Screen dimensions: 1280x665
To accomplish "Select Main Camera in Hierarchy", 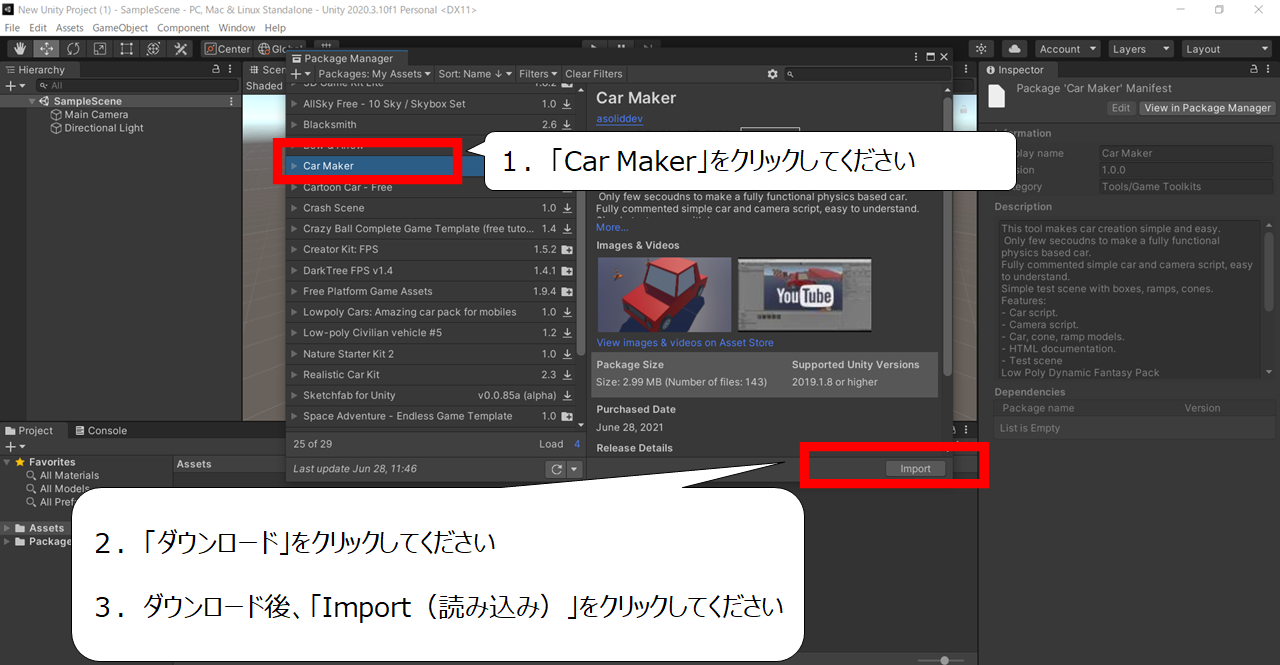I will point(96,115).
